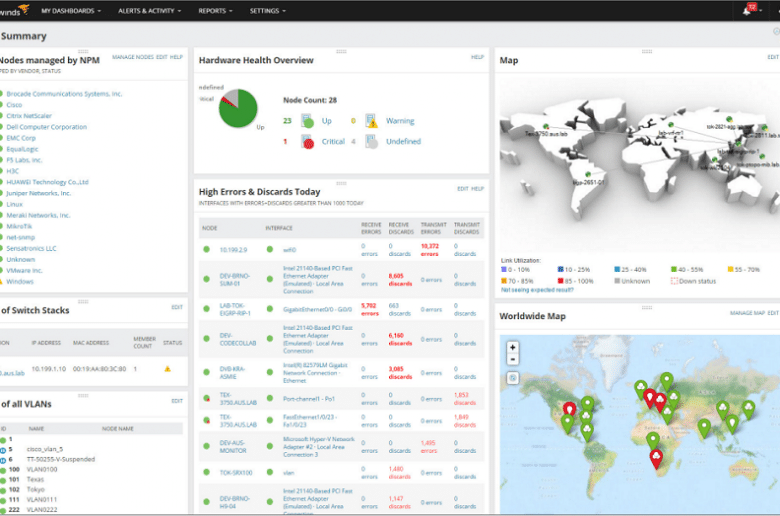
Task: Click Edit in Nodes managed by NPM
Action: pyautogui.click(x=162, y=57)
